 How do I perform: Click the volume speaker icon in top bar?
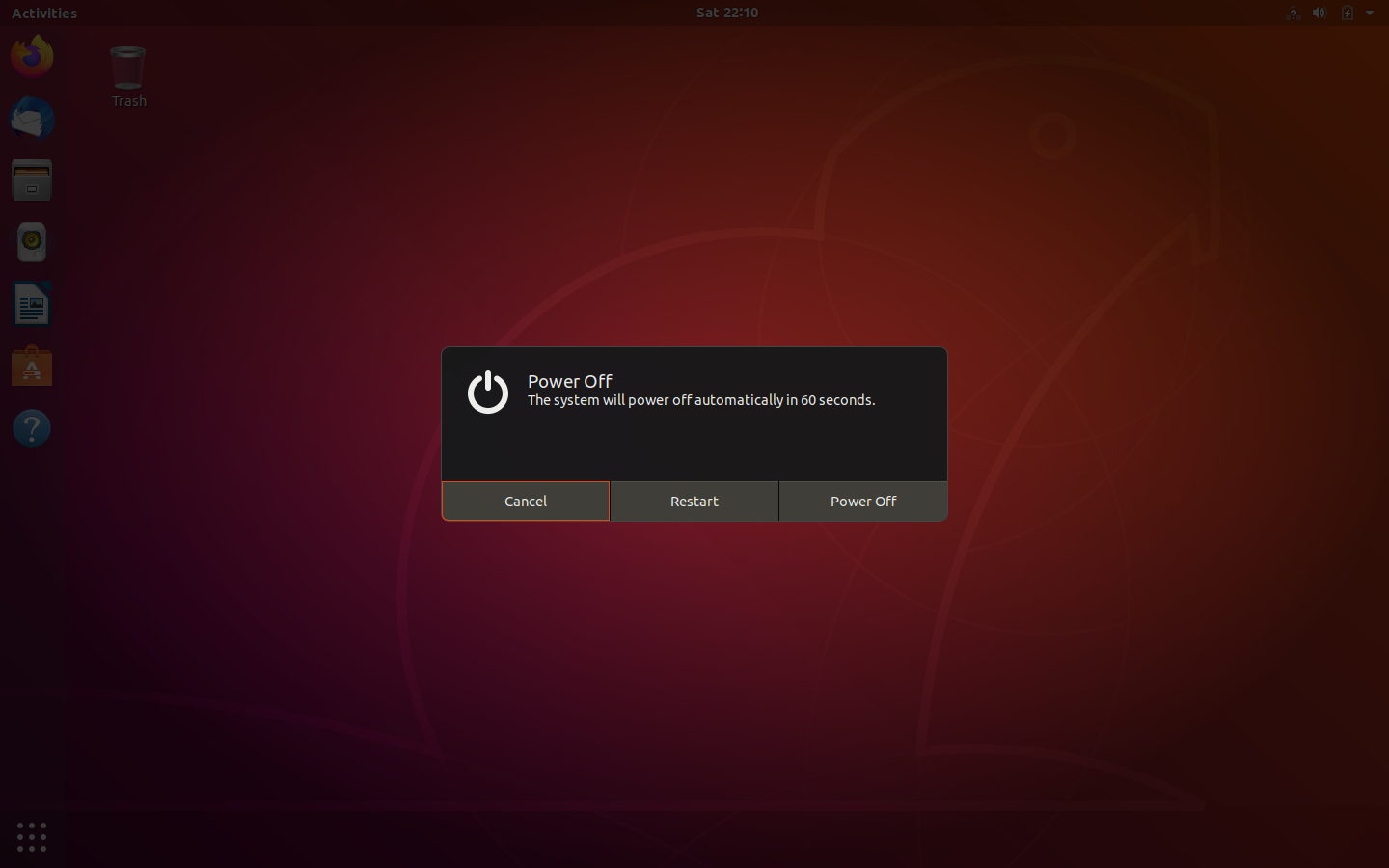[1320, 13]
